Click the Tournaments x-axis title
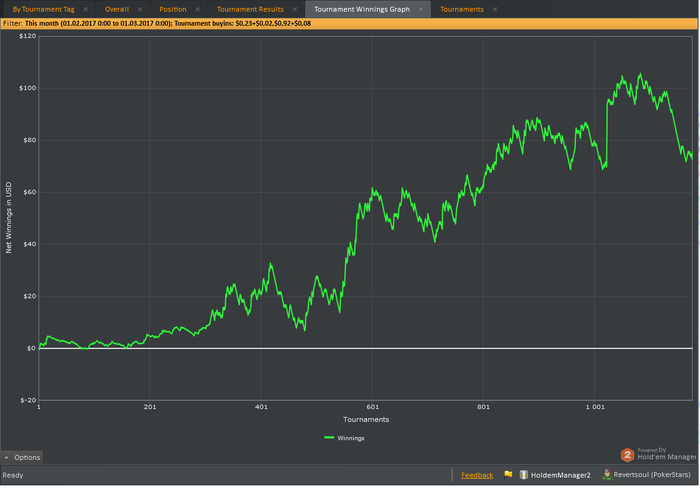 click(366, 420)
